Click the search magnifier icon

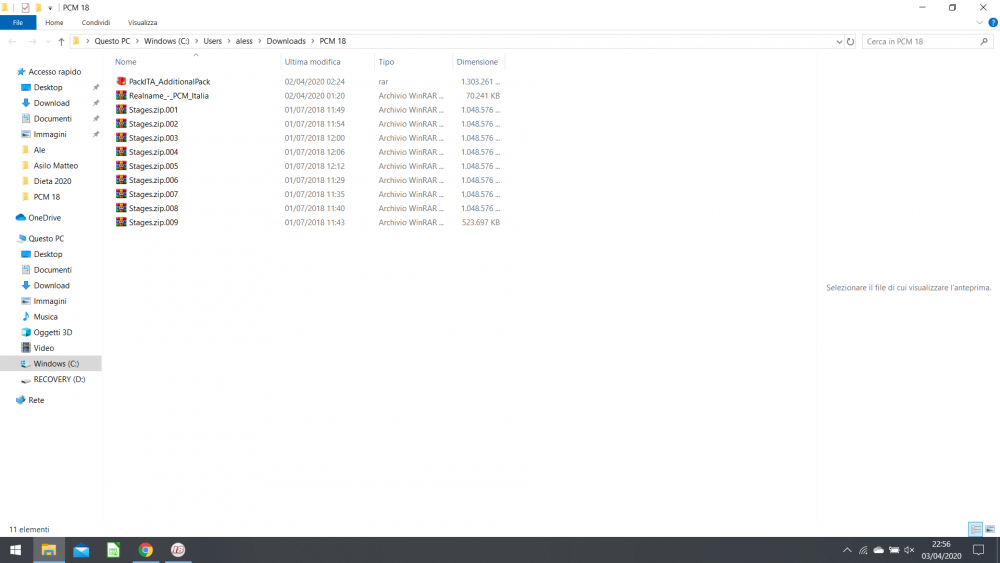click(x=984, y=41)
